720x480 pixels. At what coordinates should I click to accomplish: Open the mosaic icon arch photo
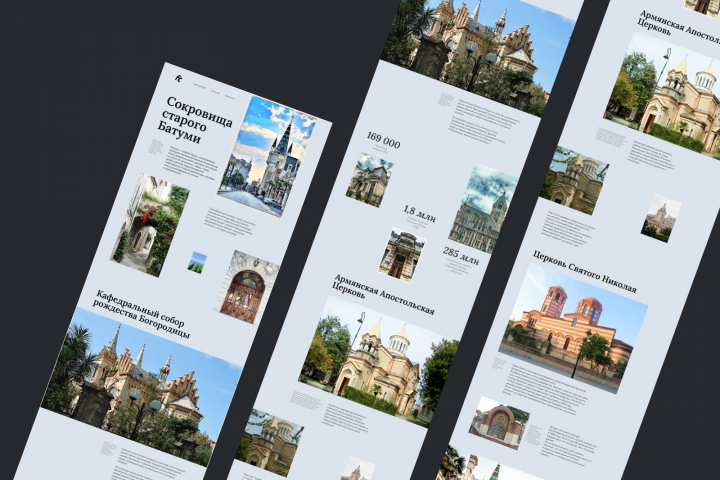[x=499, y=423]
